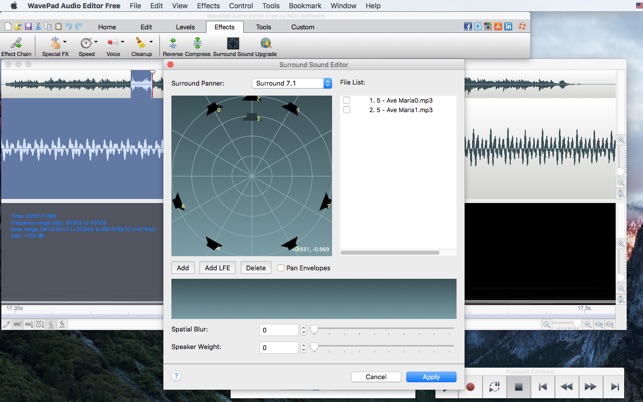This screenshot has height=402, width=643.
Task: Click the Apply button
Action: [431, 377]
